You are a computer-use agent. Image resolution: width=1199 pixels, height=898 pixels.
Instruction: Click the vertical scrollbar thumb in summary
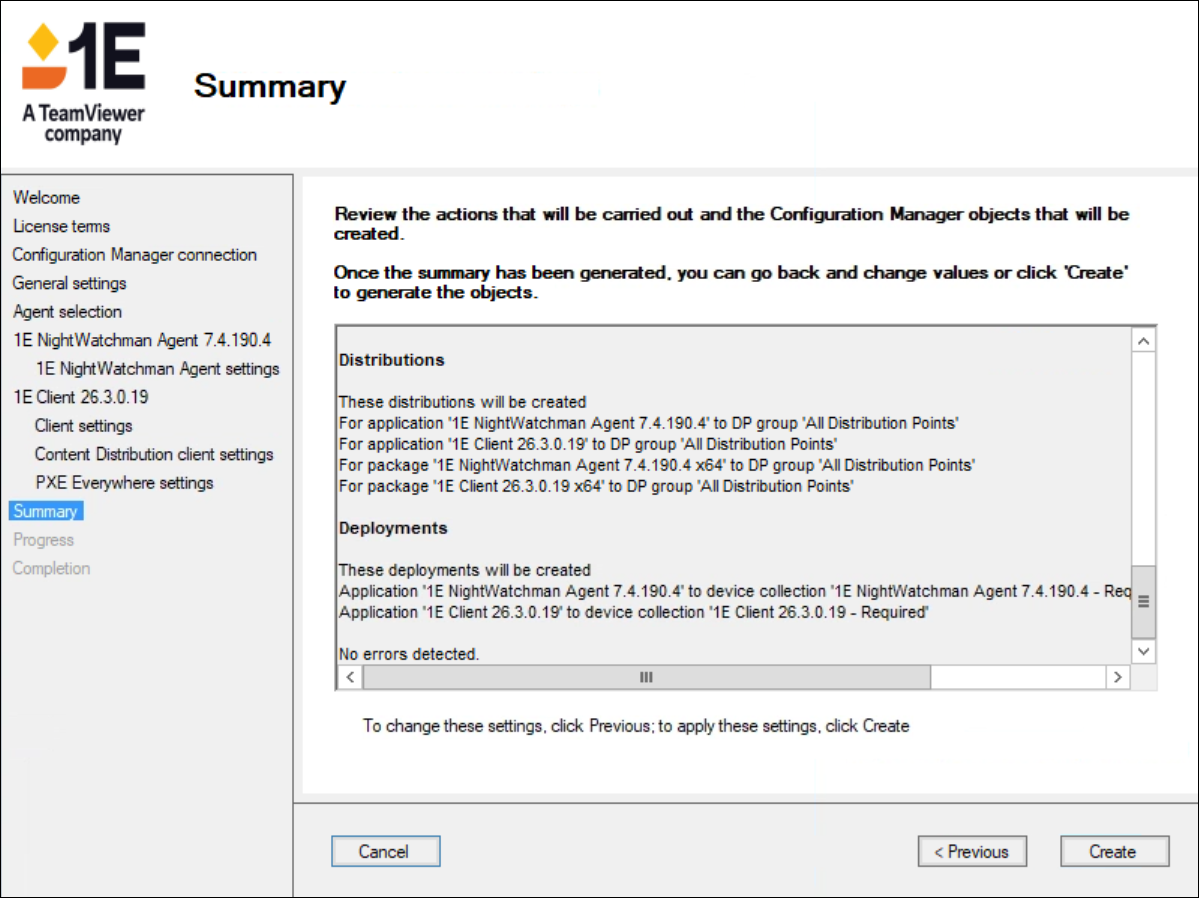(x=1143, y=601)
